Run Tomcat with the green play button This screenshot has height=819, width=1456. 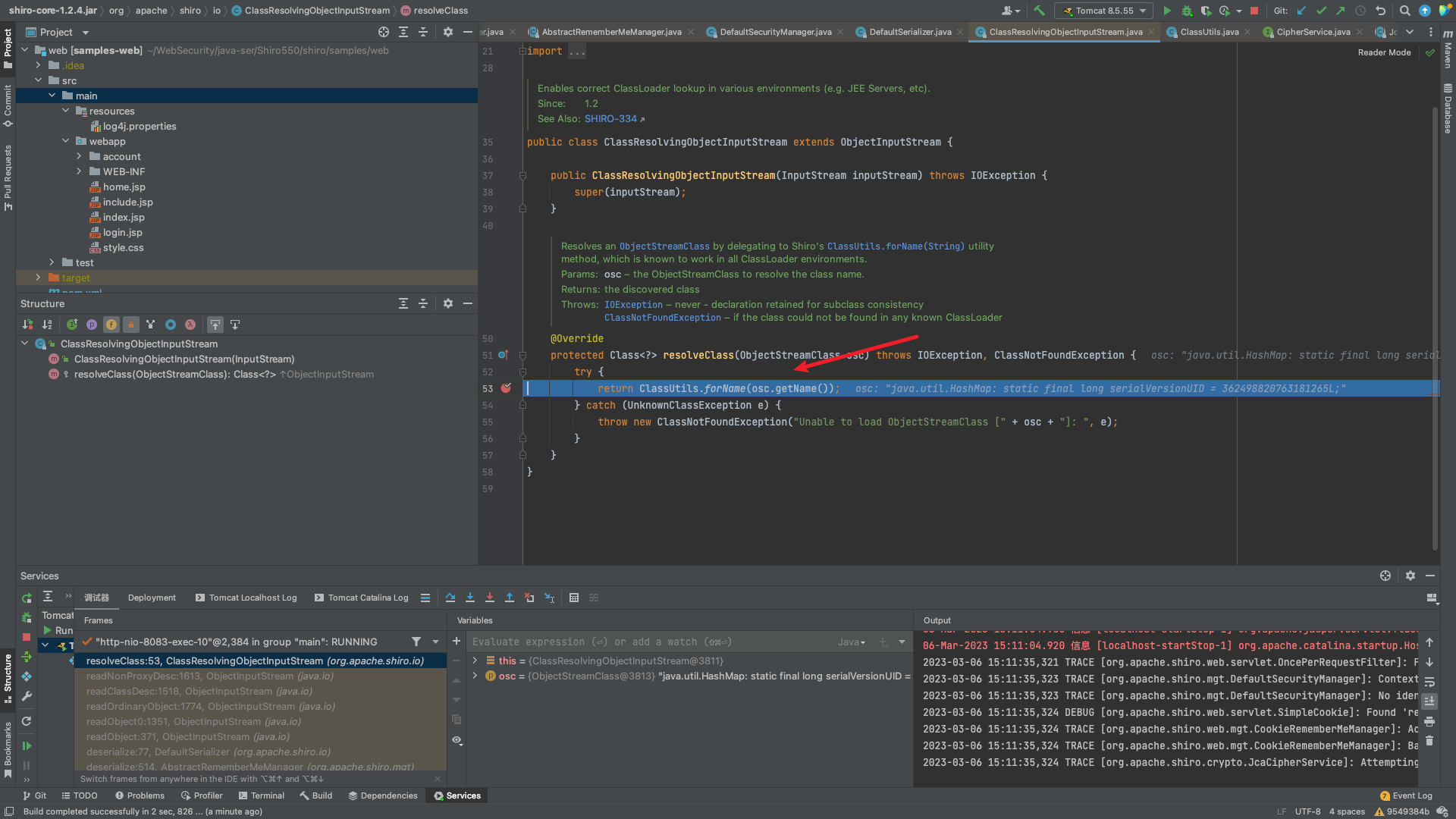click(1168, 11)
